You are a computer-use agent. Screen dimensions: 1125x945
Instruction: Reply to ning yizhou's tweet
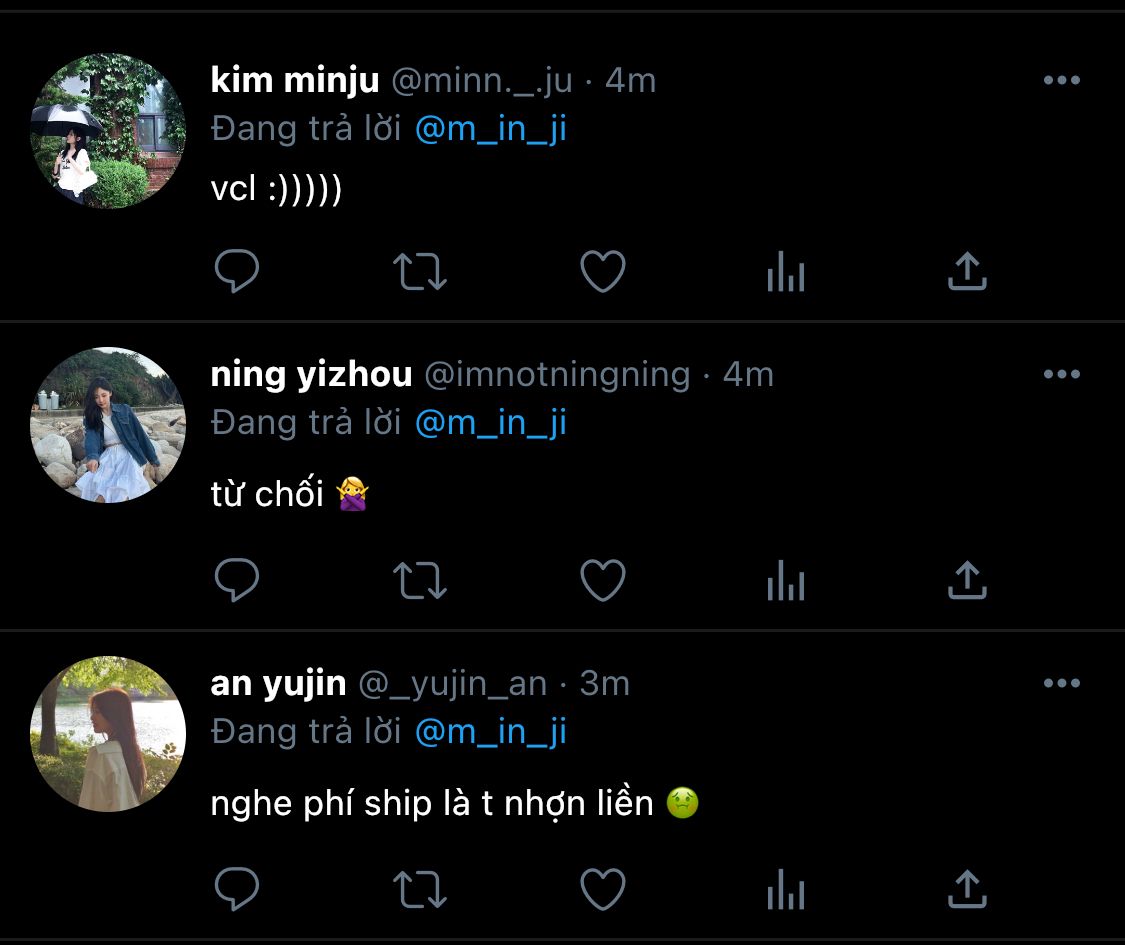tap(237, 579)
